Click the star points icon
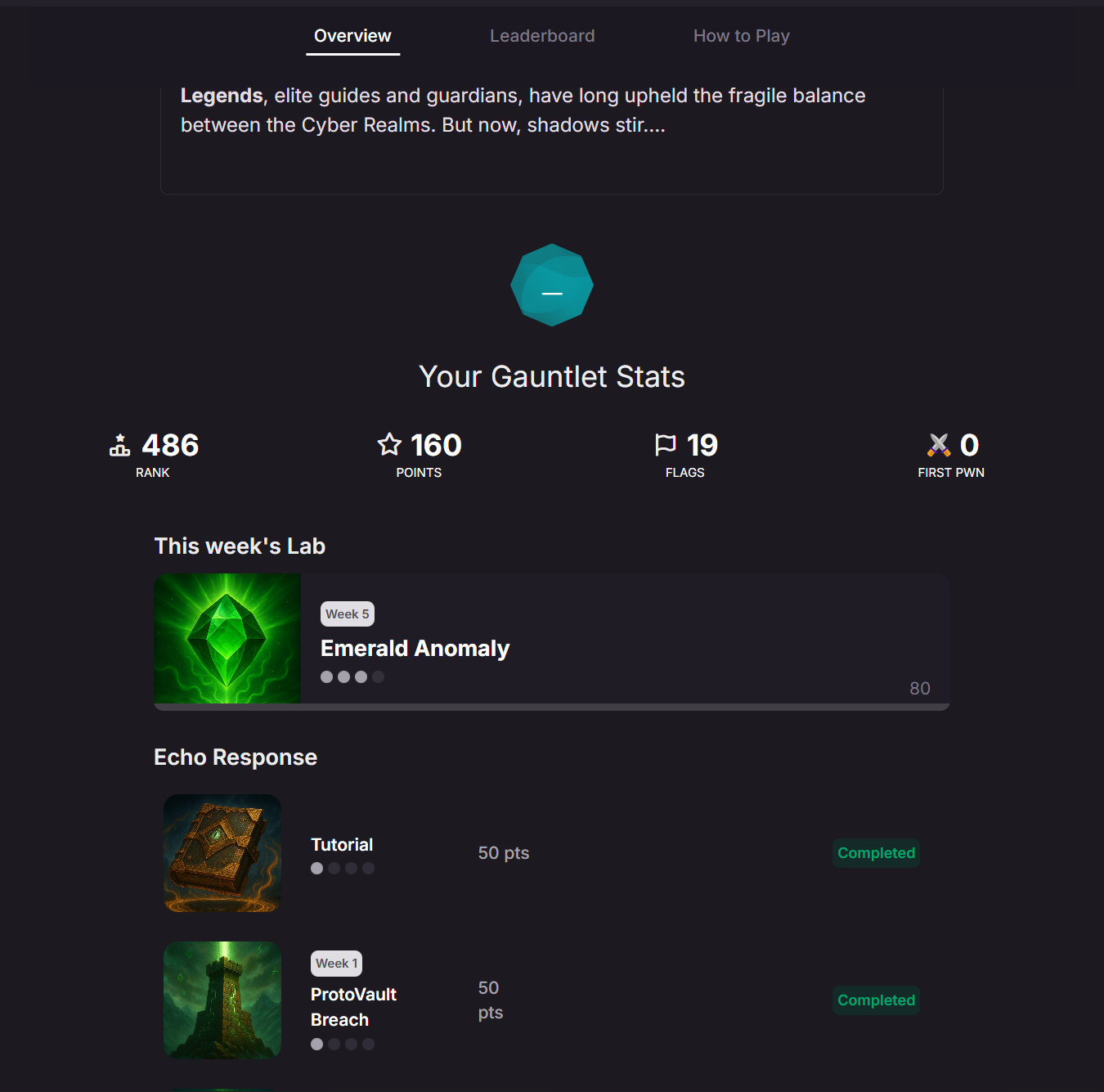 tap(389, 444)
